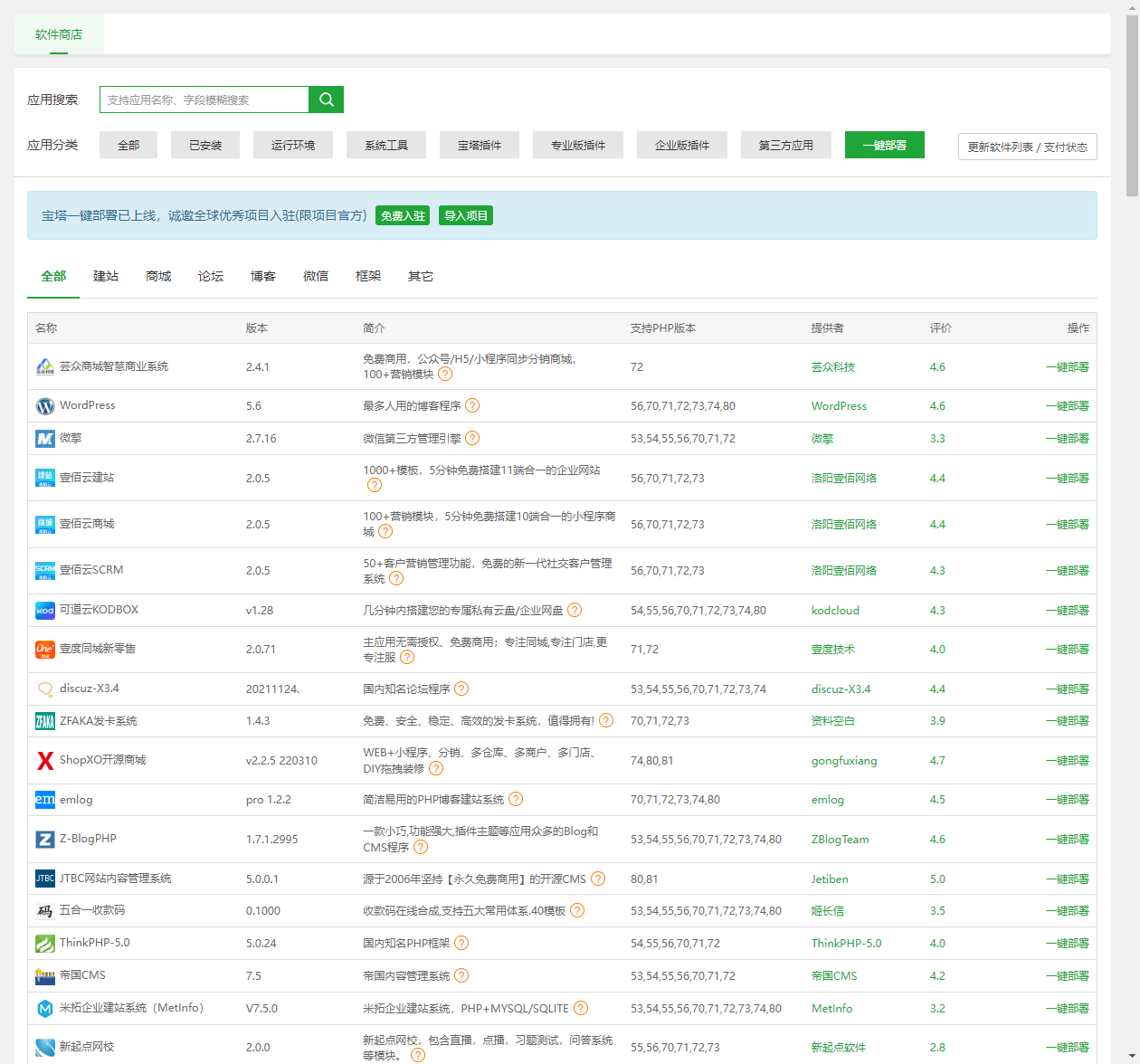Click help icon next to 国内知名论坛程序
The image size is (1140, 1064).
(461, 689)
